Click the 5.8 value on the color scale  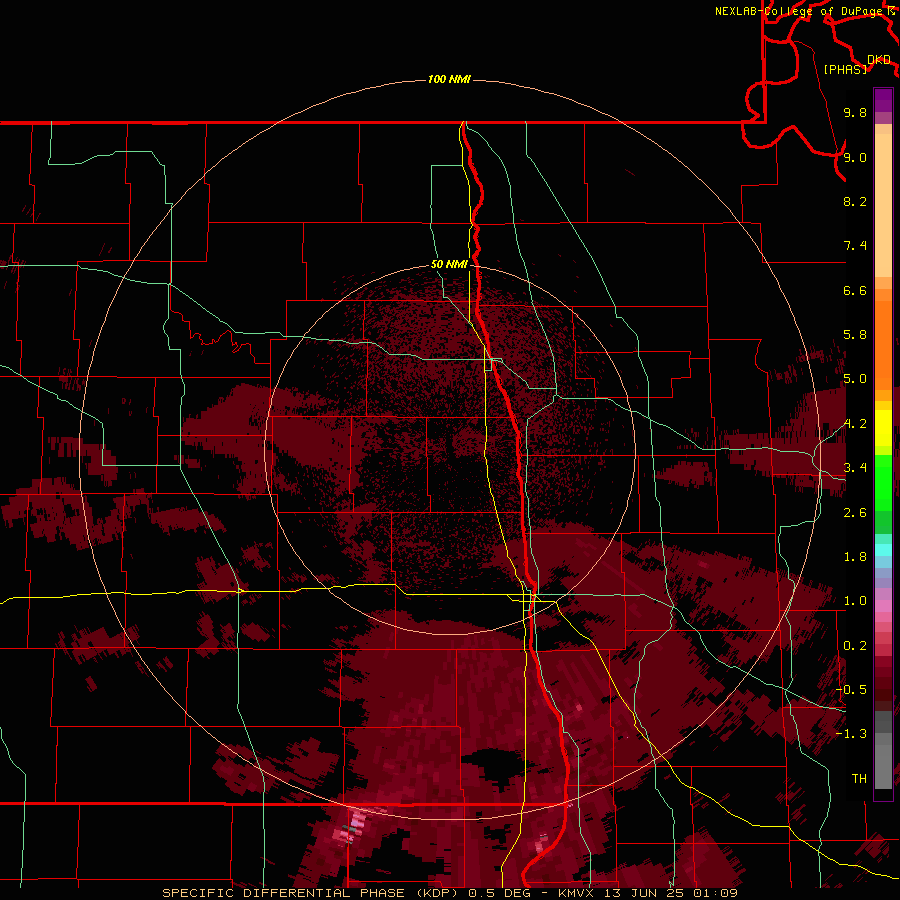855,335
